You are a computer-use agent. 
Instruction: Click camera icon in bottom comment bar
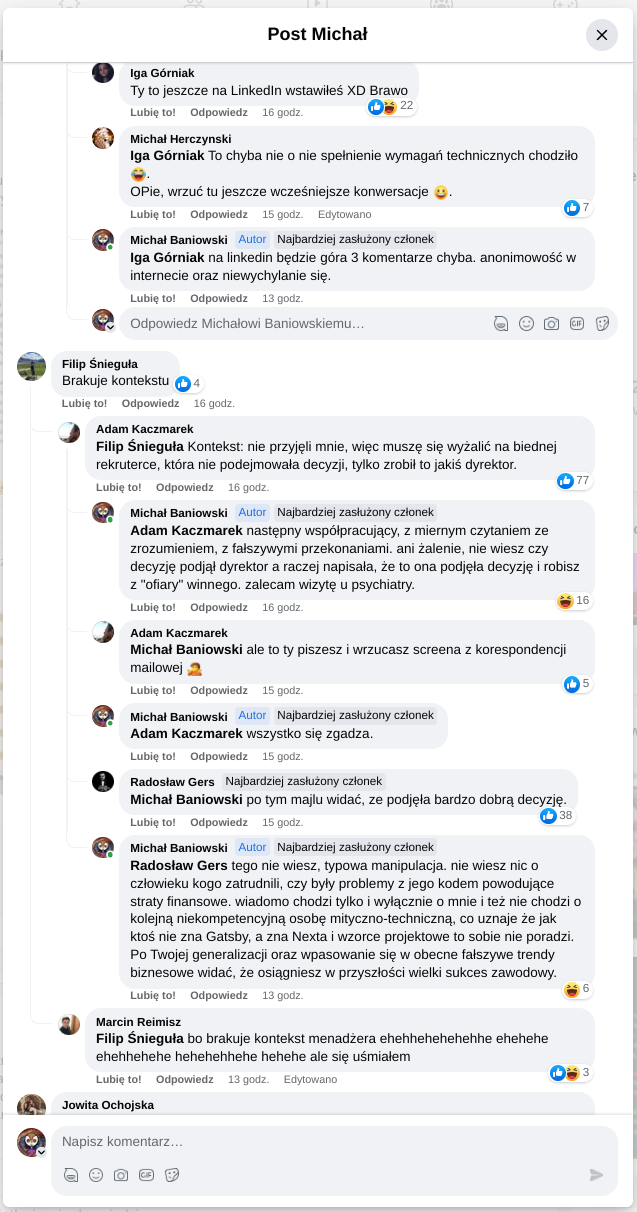tap(121, 1175)
